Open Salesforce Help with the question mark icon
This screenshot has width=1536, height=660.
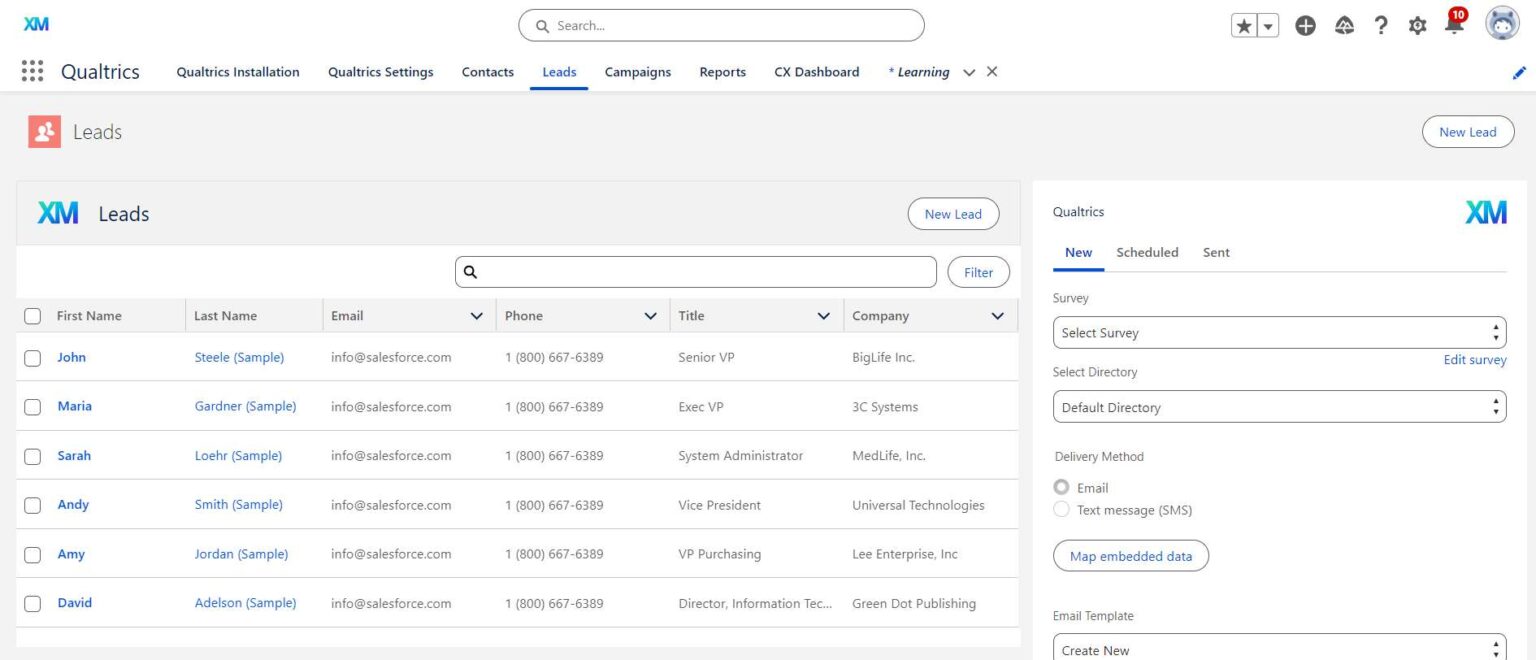coord(1381,25)
